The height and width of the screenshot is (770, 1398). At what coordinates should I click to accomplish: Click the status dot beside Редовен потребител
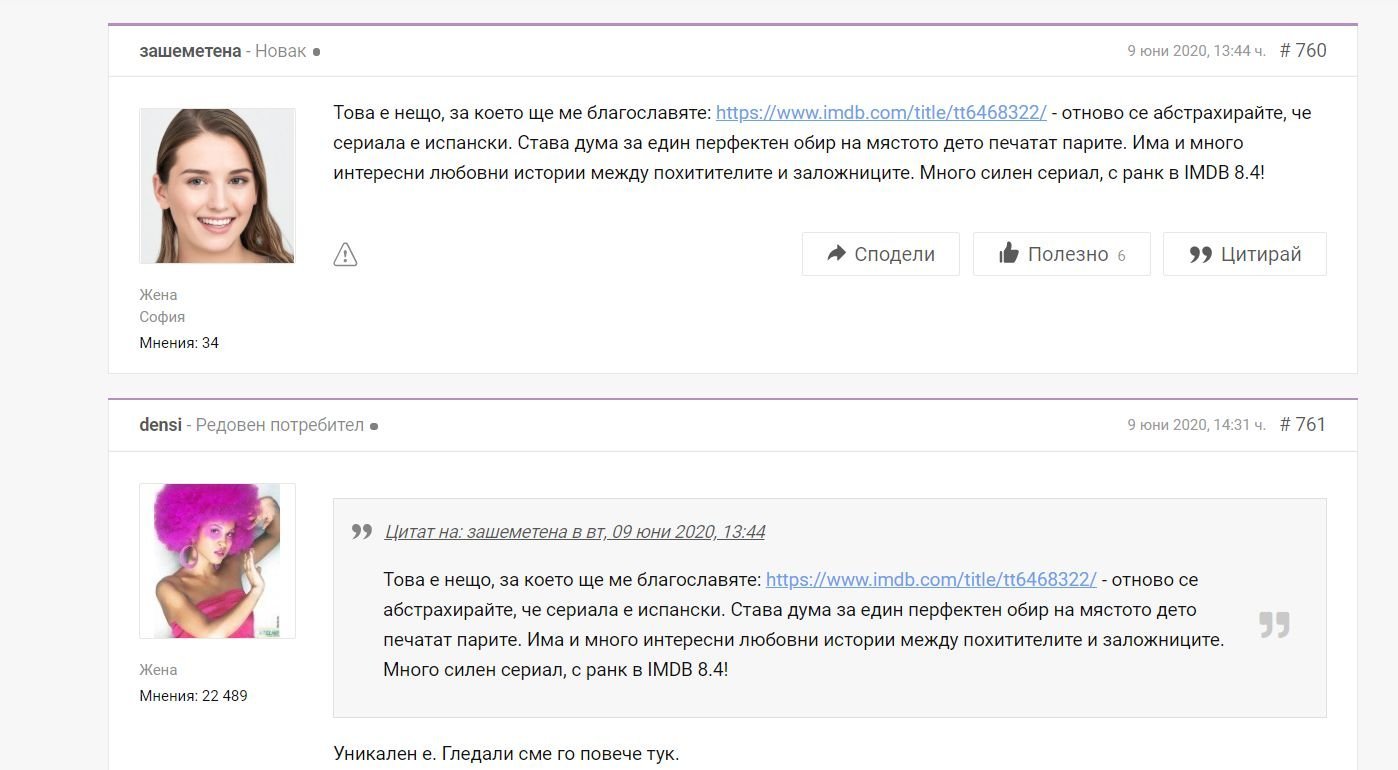click(x=374, y=426)
